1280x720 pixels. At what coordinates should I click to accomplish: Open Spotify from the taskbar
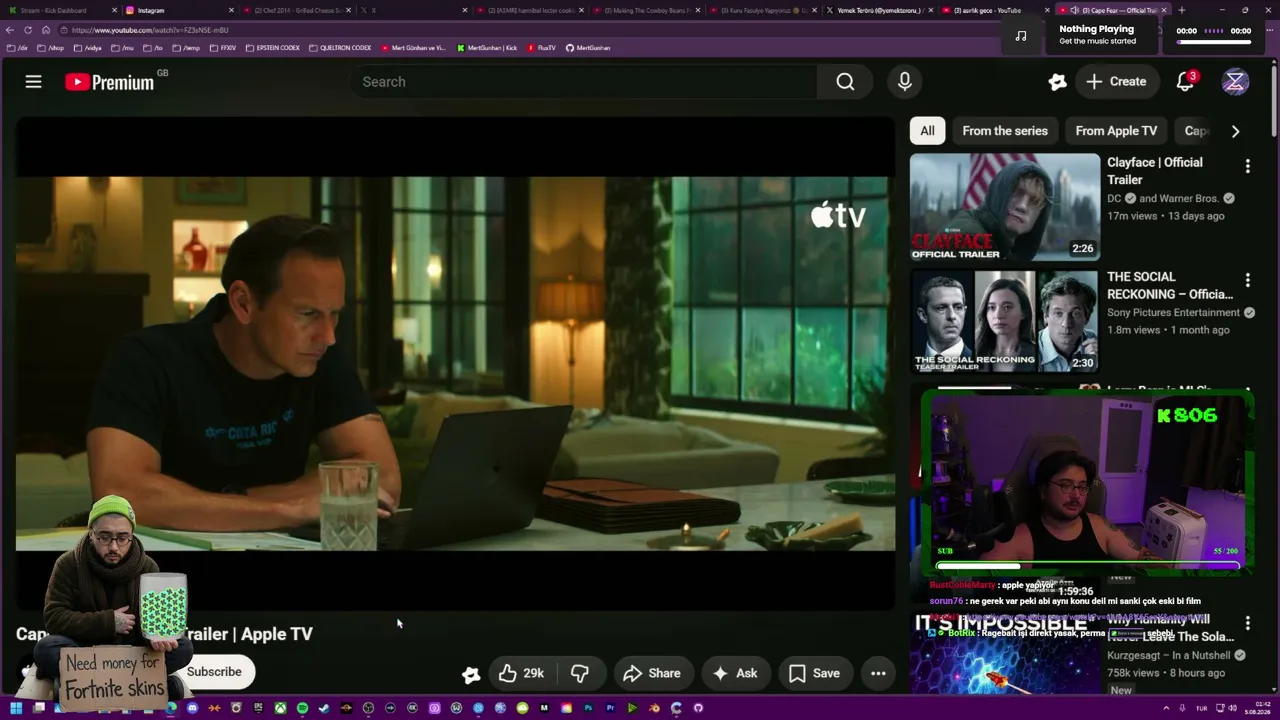click(302, 708)
